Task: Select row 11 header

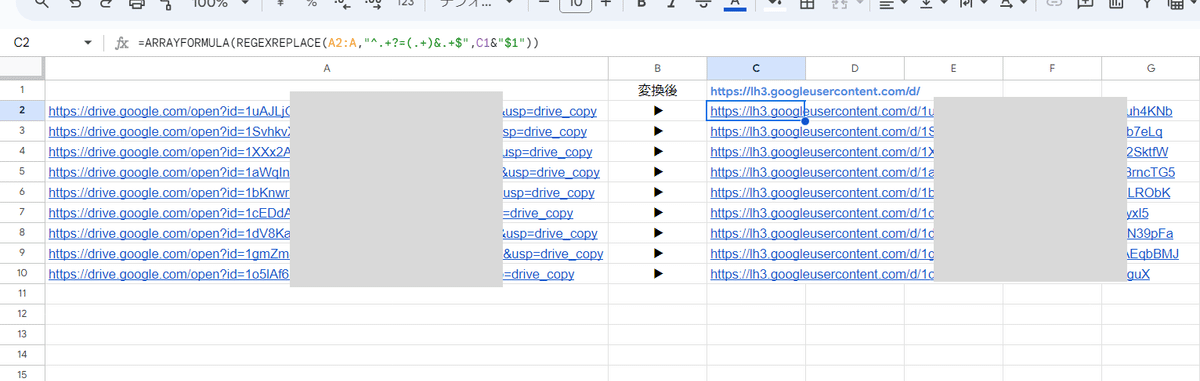Action: (22, 293)
